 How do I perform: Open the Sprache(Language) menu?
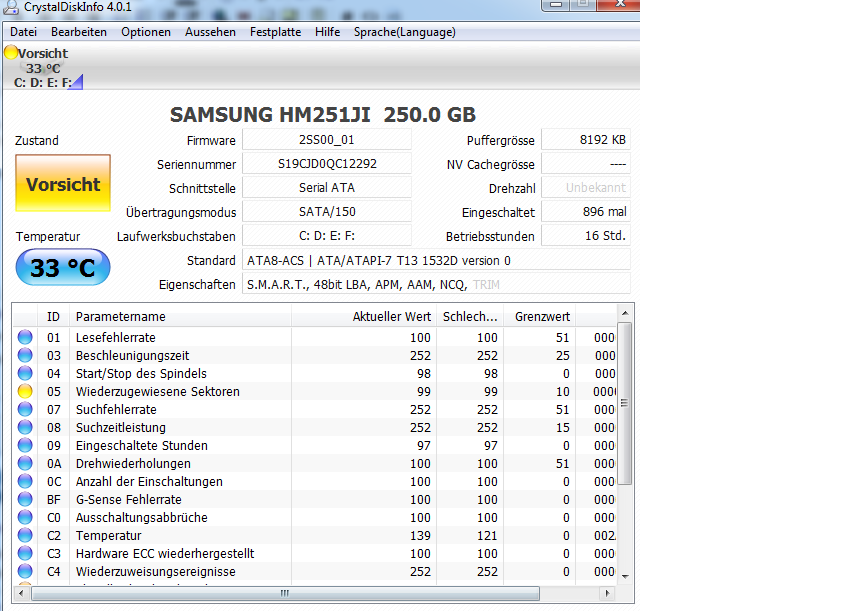pos(404,32)
